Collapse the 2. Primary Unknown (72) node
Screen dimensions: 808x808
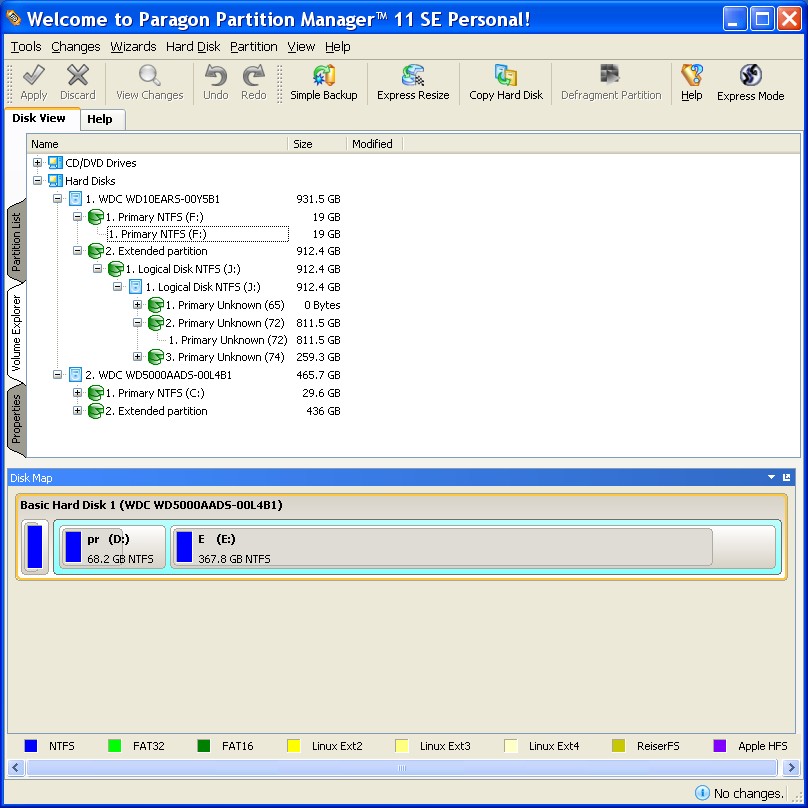[138, 323]
